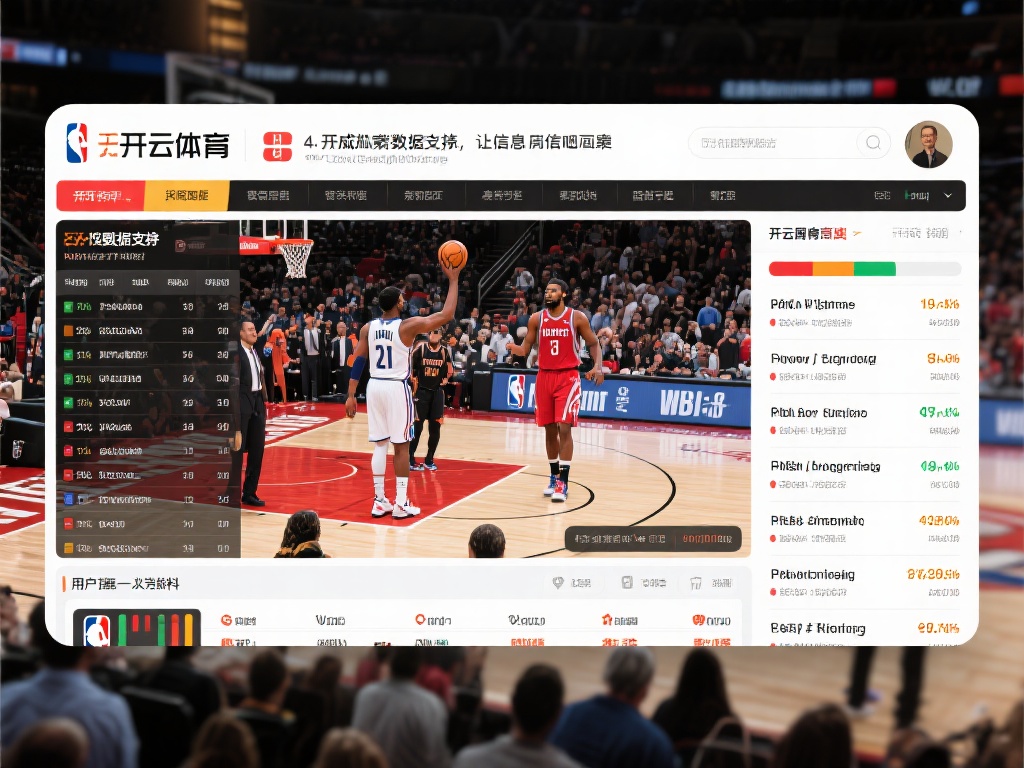
Task: Click the cart icon in user section header
Action: [697, 582]
